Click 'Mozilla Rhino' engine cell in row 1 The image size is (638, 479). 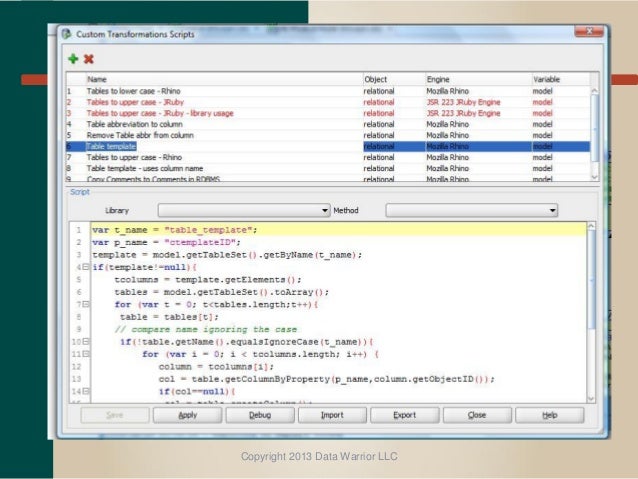pyautogui.click(x=448, y=91)
